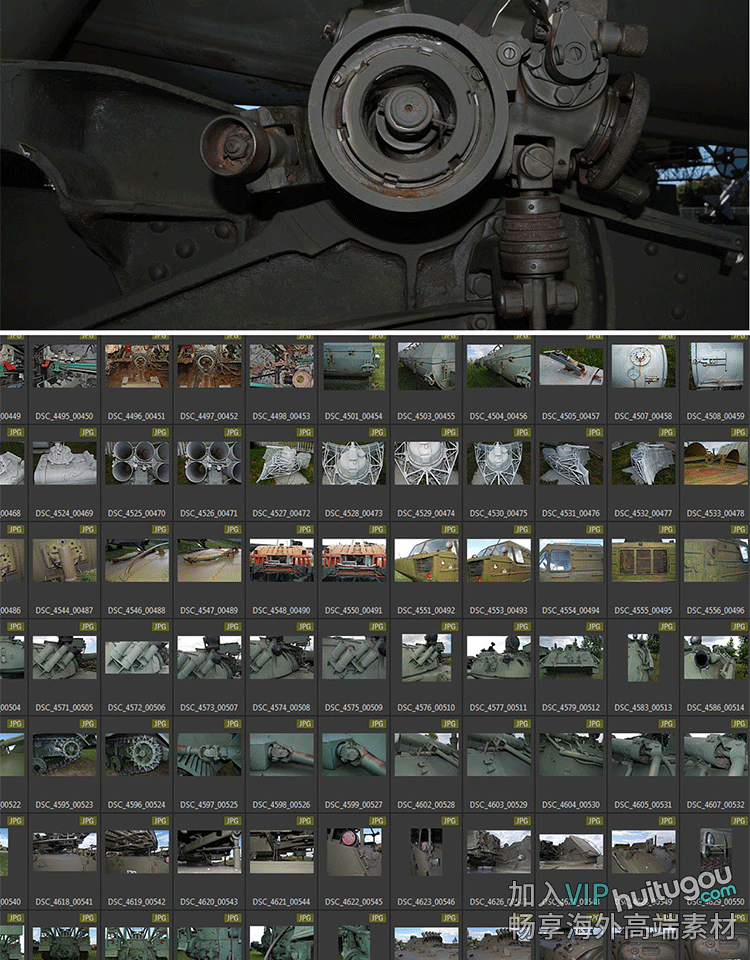Click the file name DSC_4586_00514
The width and height of the screenshot is (750, 960).
715,707
